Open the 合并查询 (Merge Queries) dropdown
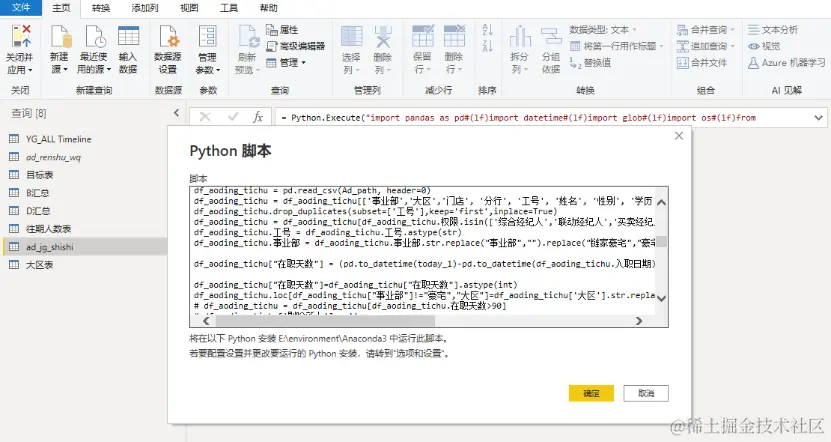 click(x=706, y=30)
